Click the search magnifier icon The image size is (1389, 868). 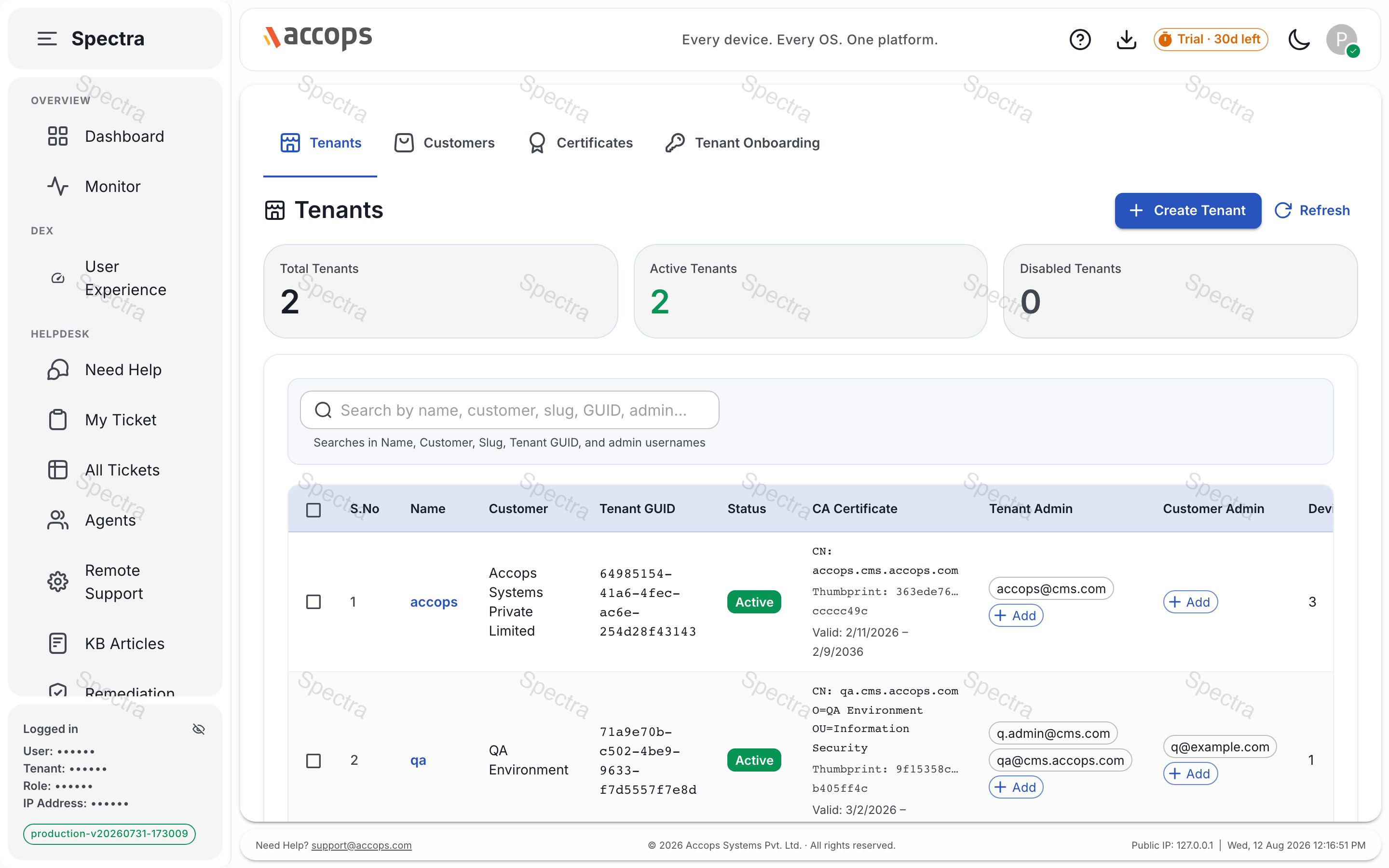tap(323, 410)
